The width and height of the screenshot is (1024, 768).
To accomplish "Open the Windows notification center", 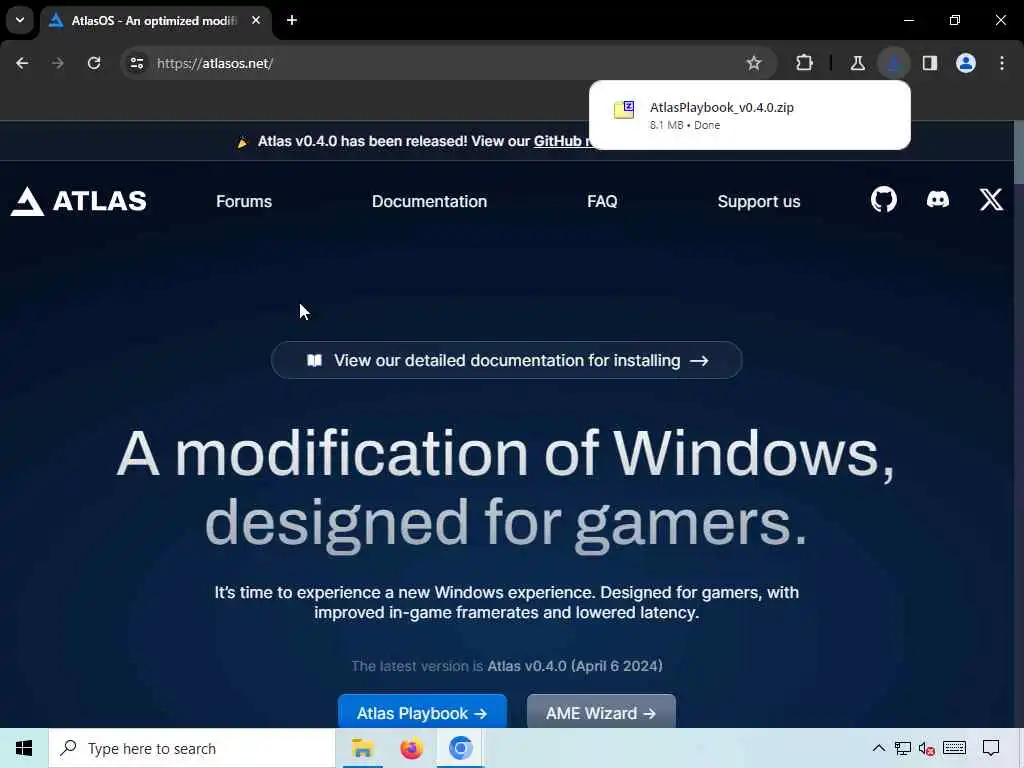I will click(991, 748).
